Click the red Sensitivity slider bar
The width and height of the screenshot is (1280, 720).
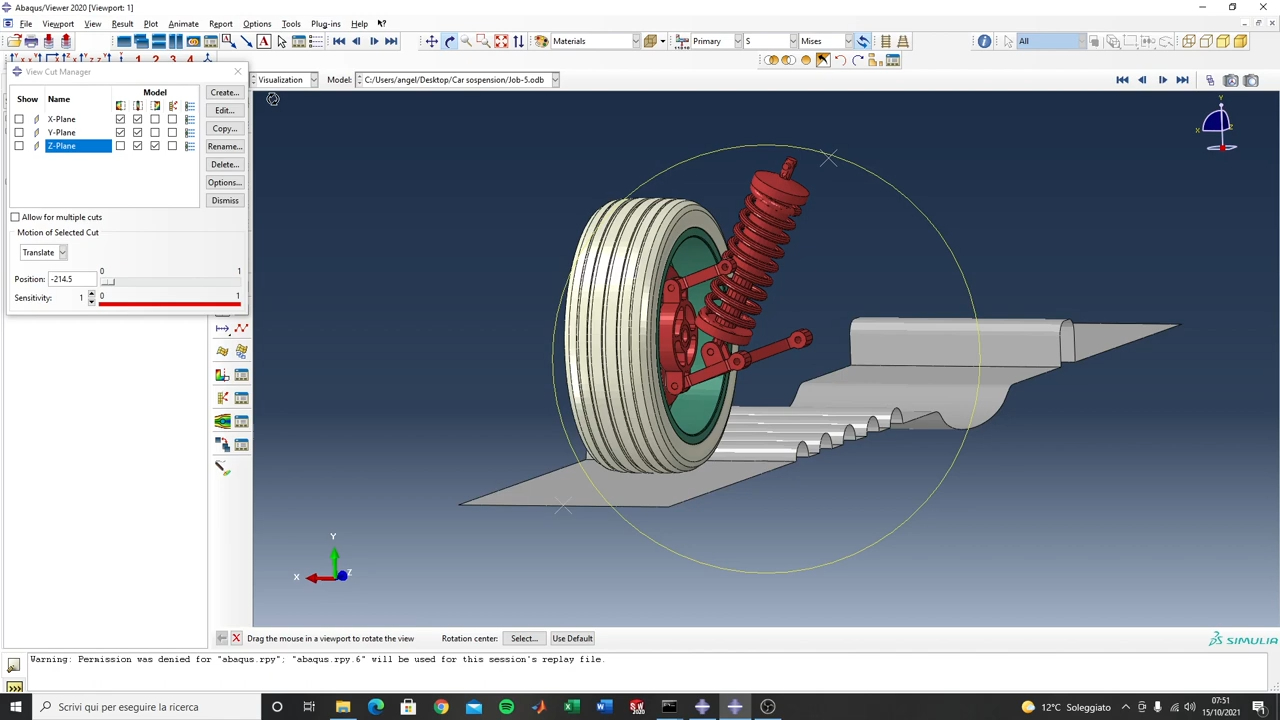(169, 303)
